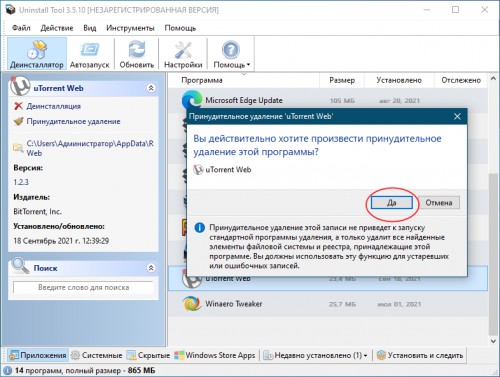Switch to the Системные tab
Image resolution: width=500 pixels, height=377 pixels.
click(x=97, y=355)
